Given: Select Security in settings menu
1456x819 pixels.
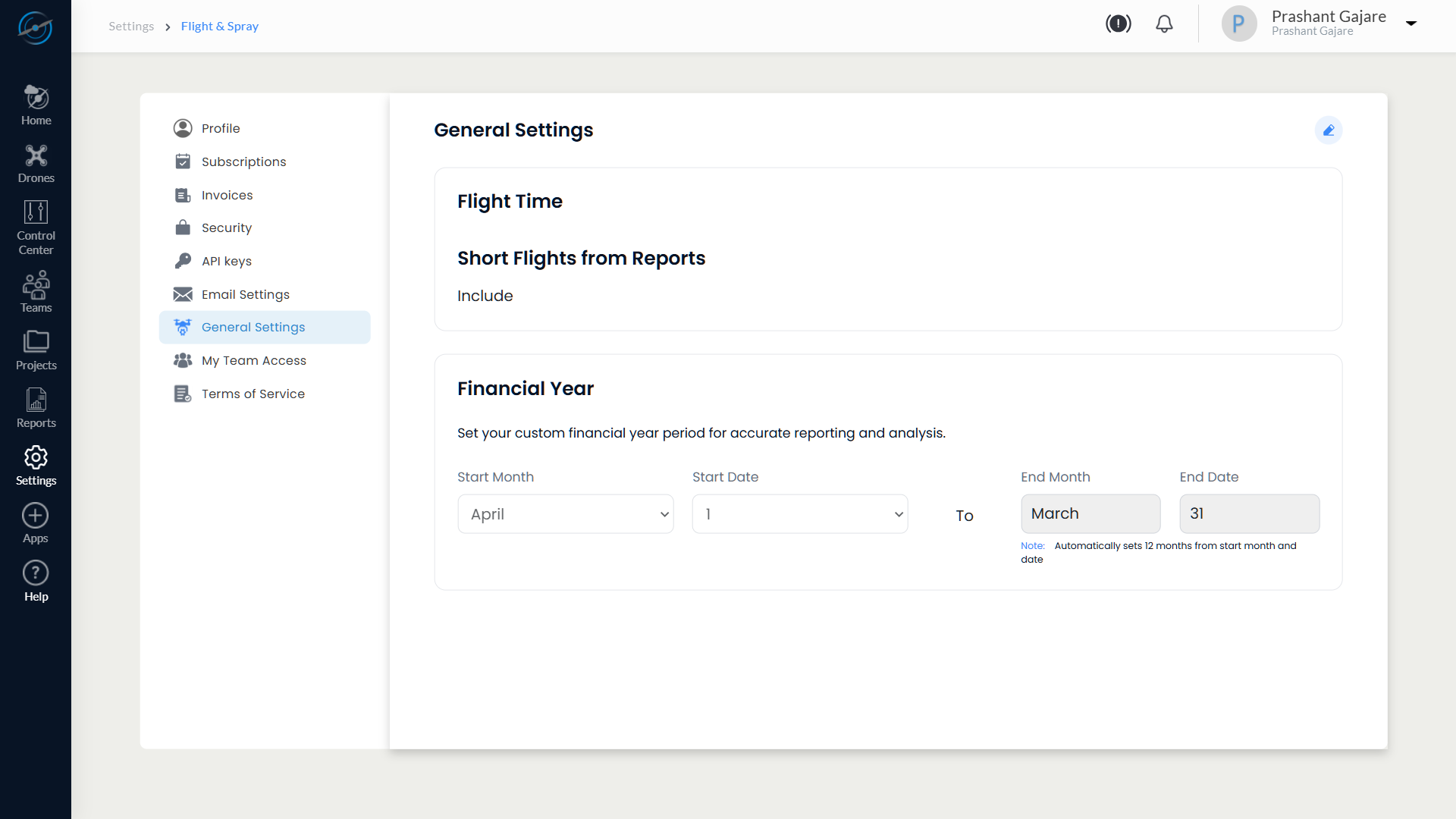Looking at the screenshot, I should (x=226, y=227).
